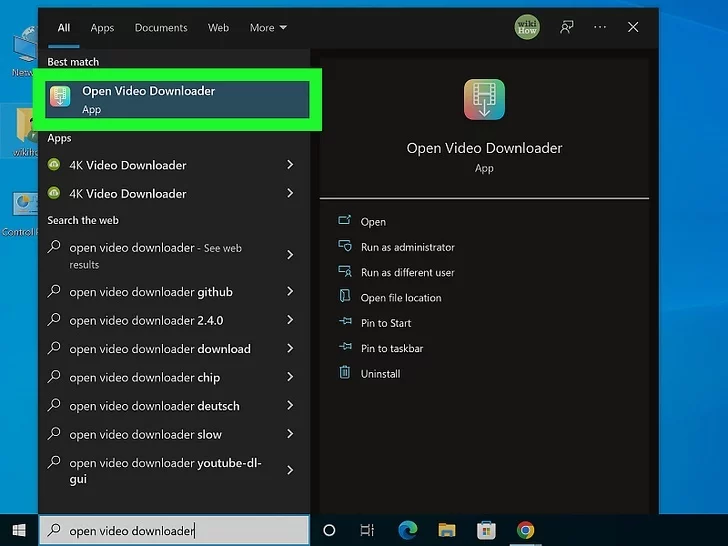Launch Microsoft Edge from the taskbar

pyautogui.click(x=408, y=530)
